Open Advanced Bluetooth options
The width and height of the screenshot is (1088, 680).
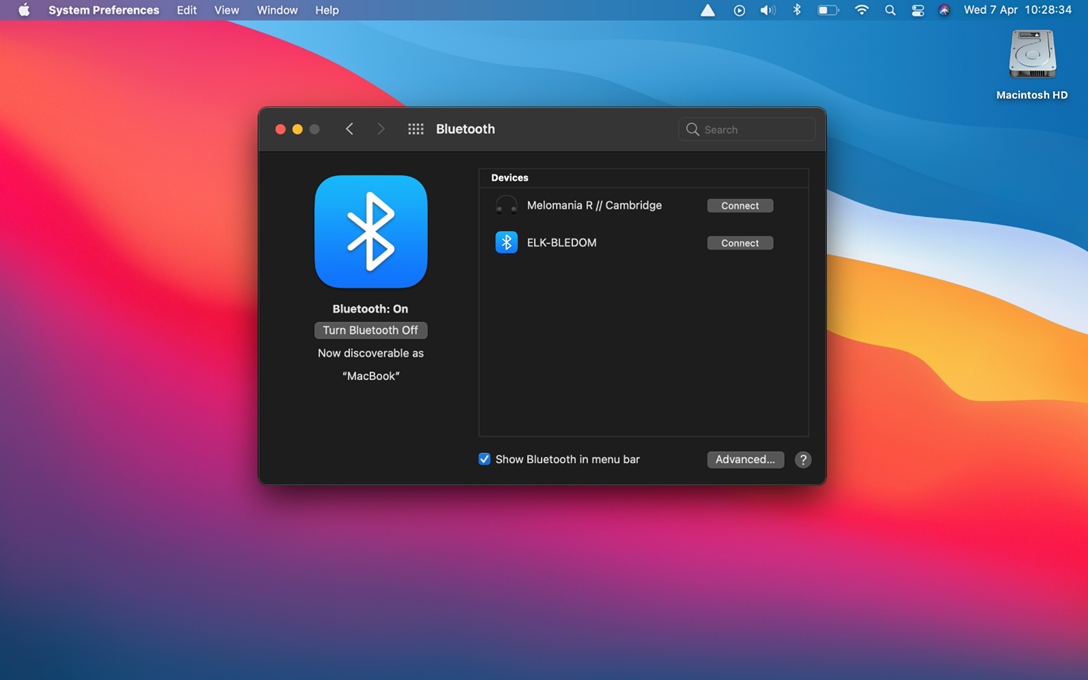point(745,460)
